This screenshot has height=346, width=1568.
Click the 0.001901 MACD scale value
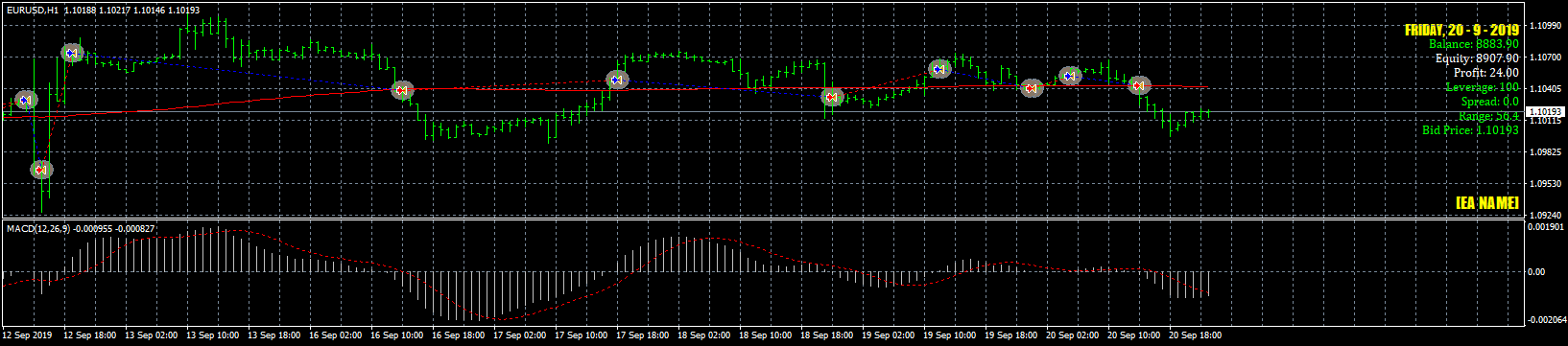click(1547, 228)
